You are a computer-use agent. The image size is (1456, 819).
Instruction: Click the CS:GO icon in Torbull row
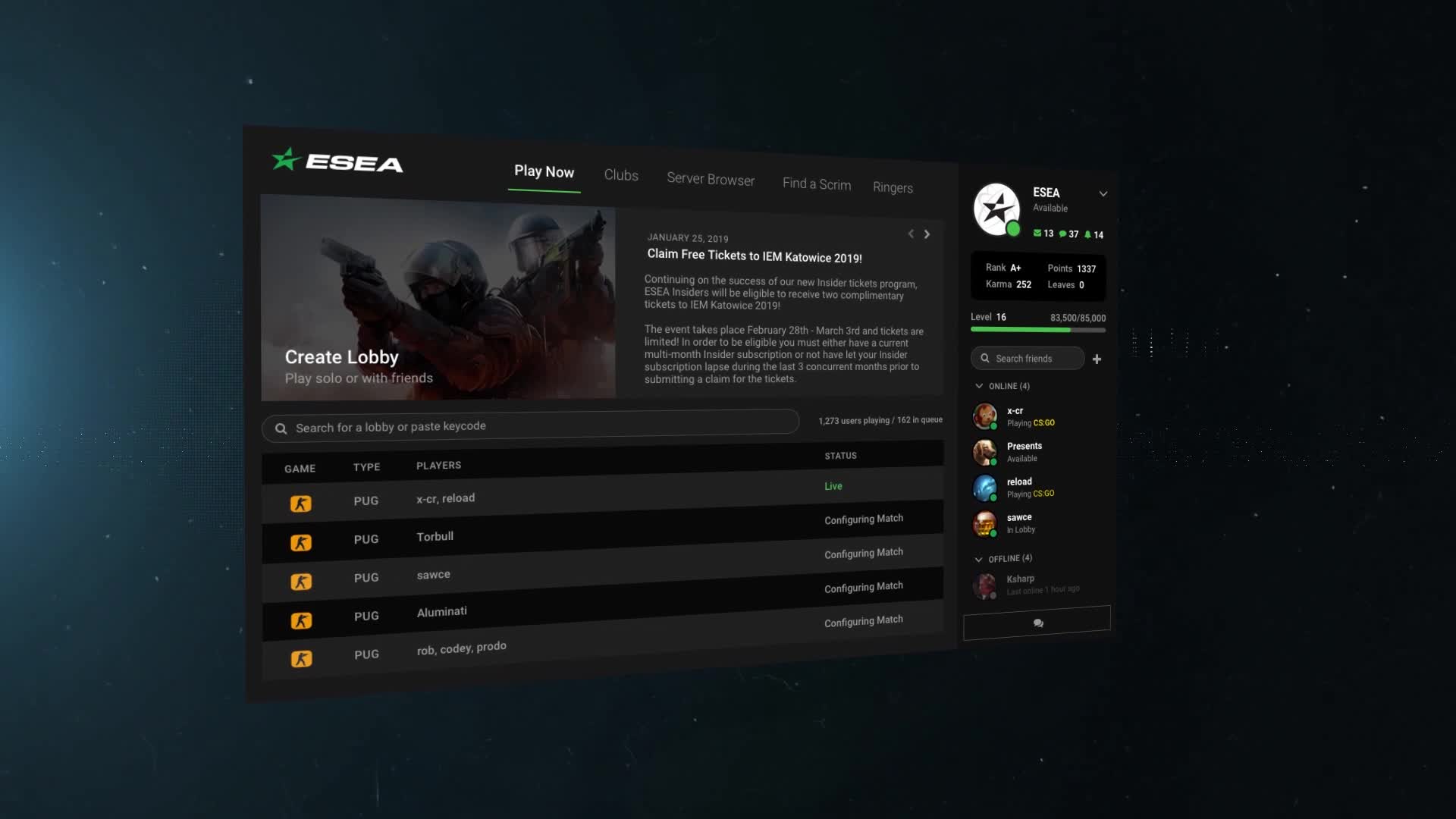[x=301, y=543]
